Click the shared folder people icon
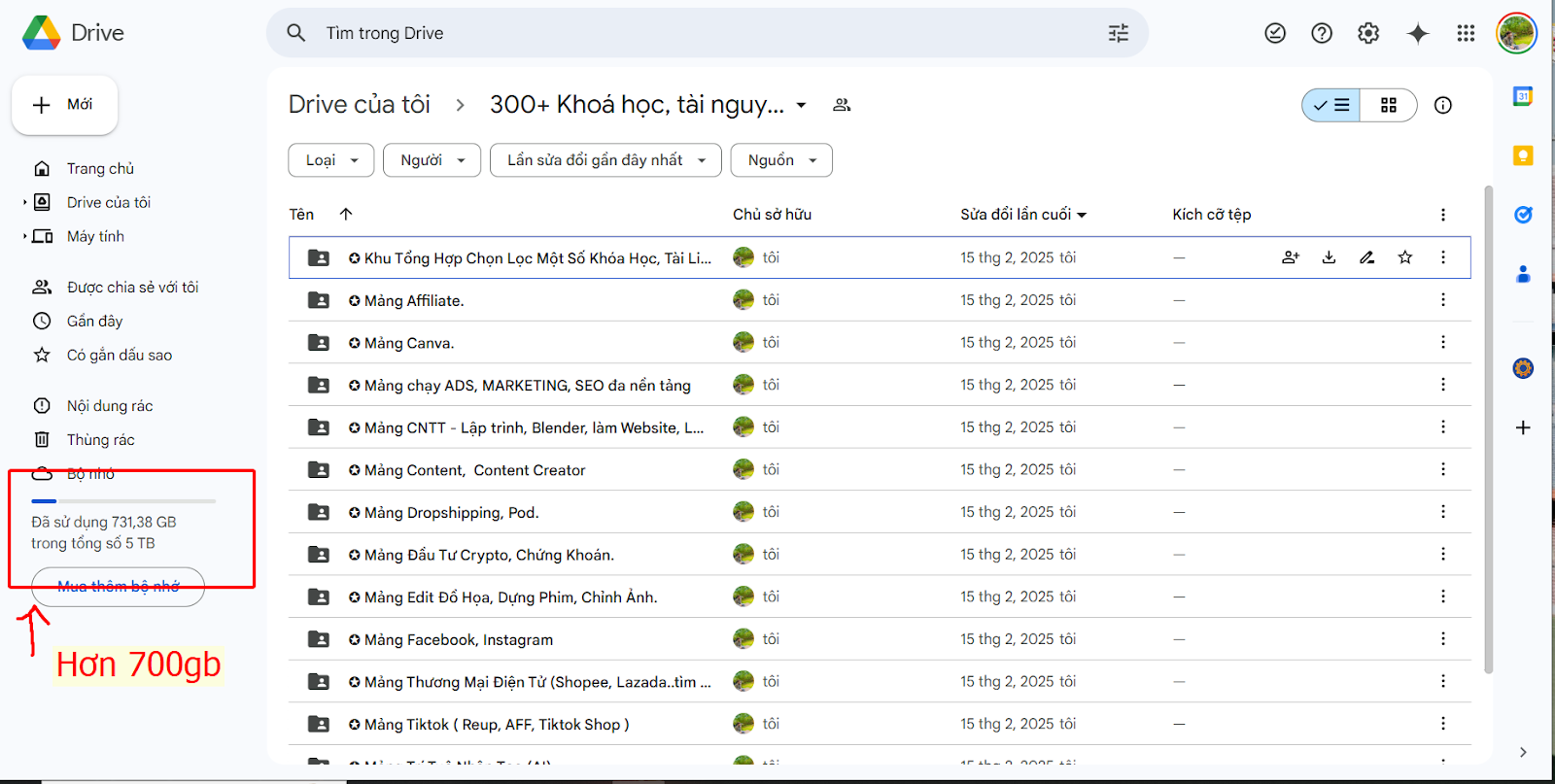1555x784 pixels. pos(842,105)
